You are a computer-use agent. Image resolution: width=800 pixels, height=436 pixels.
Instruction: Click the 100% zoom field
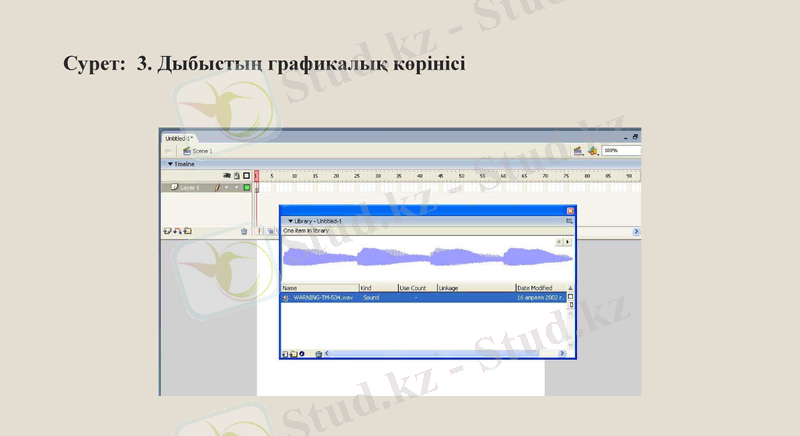coord(621,150)
